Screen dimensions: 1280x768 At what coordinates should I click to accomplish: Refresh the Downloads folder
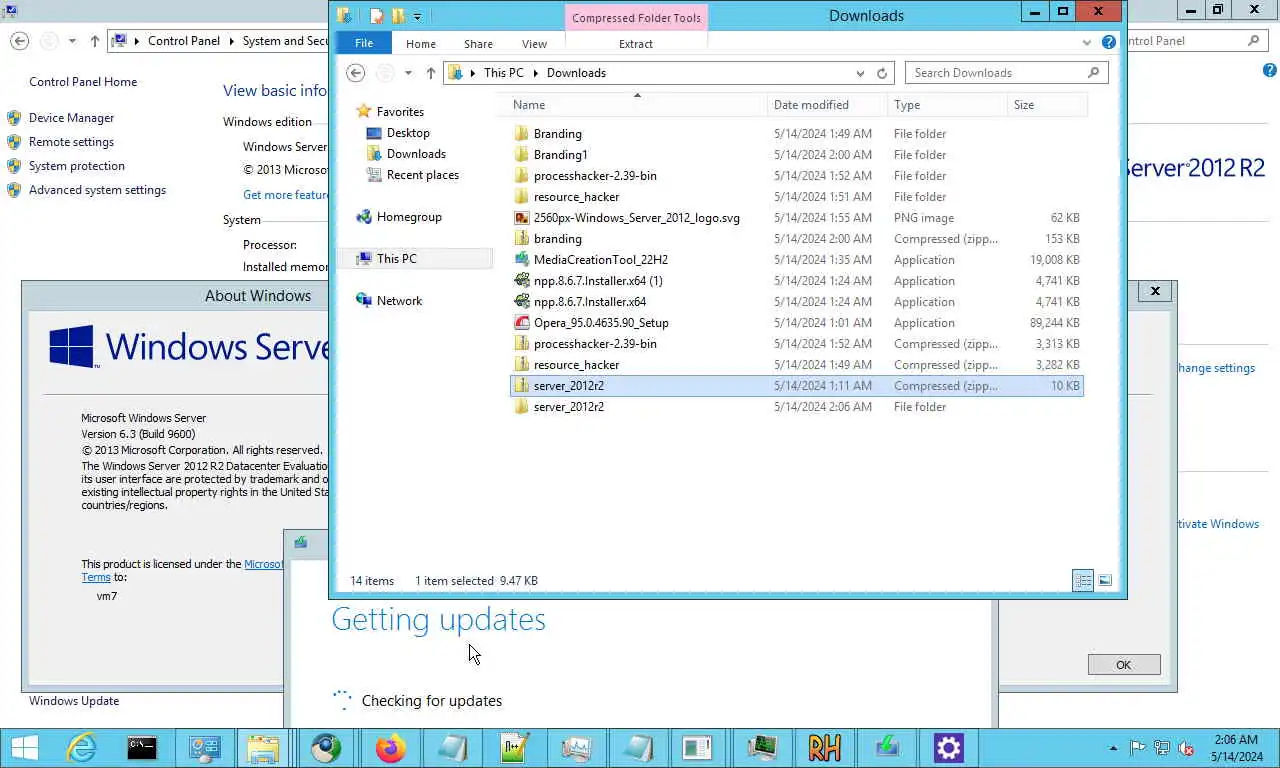pos(882,73)
